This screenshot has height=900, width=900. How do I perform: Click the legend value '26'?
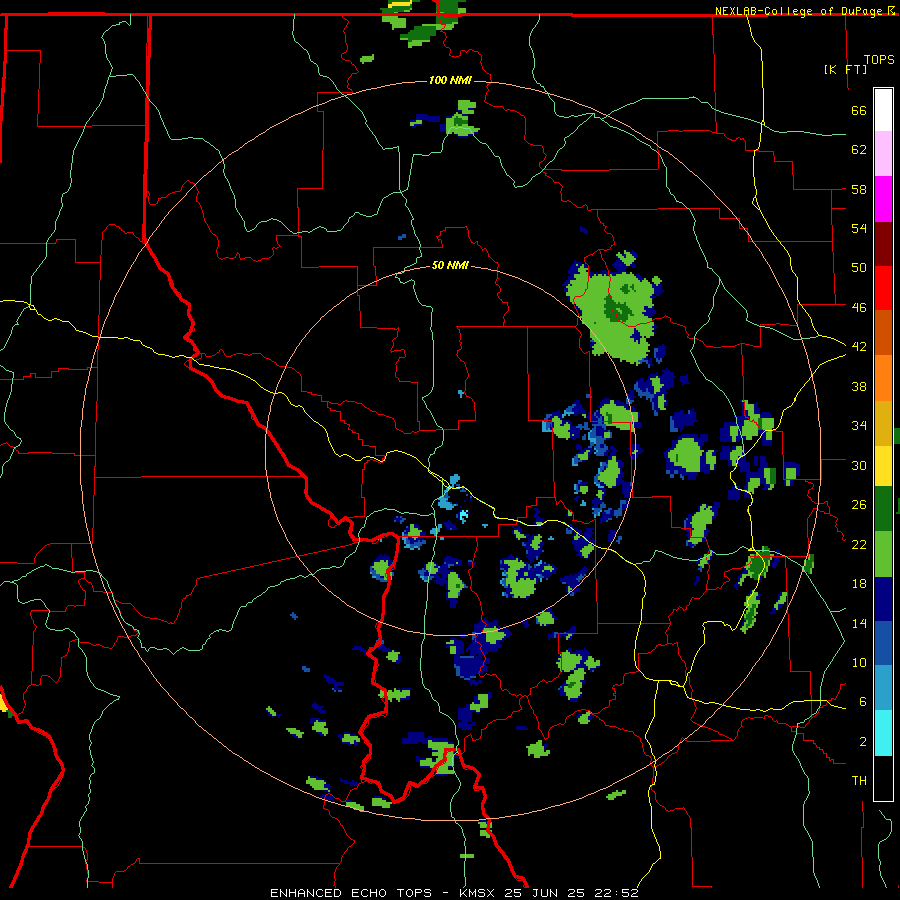pyautogui.click(x=859, y=505)
